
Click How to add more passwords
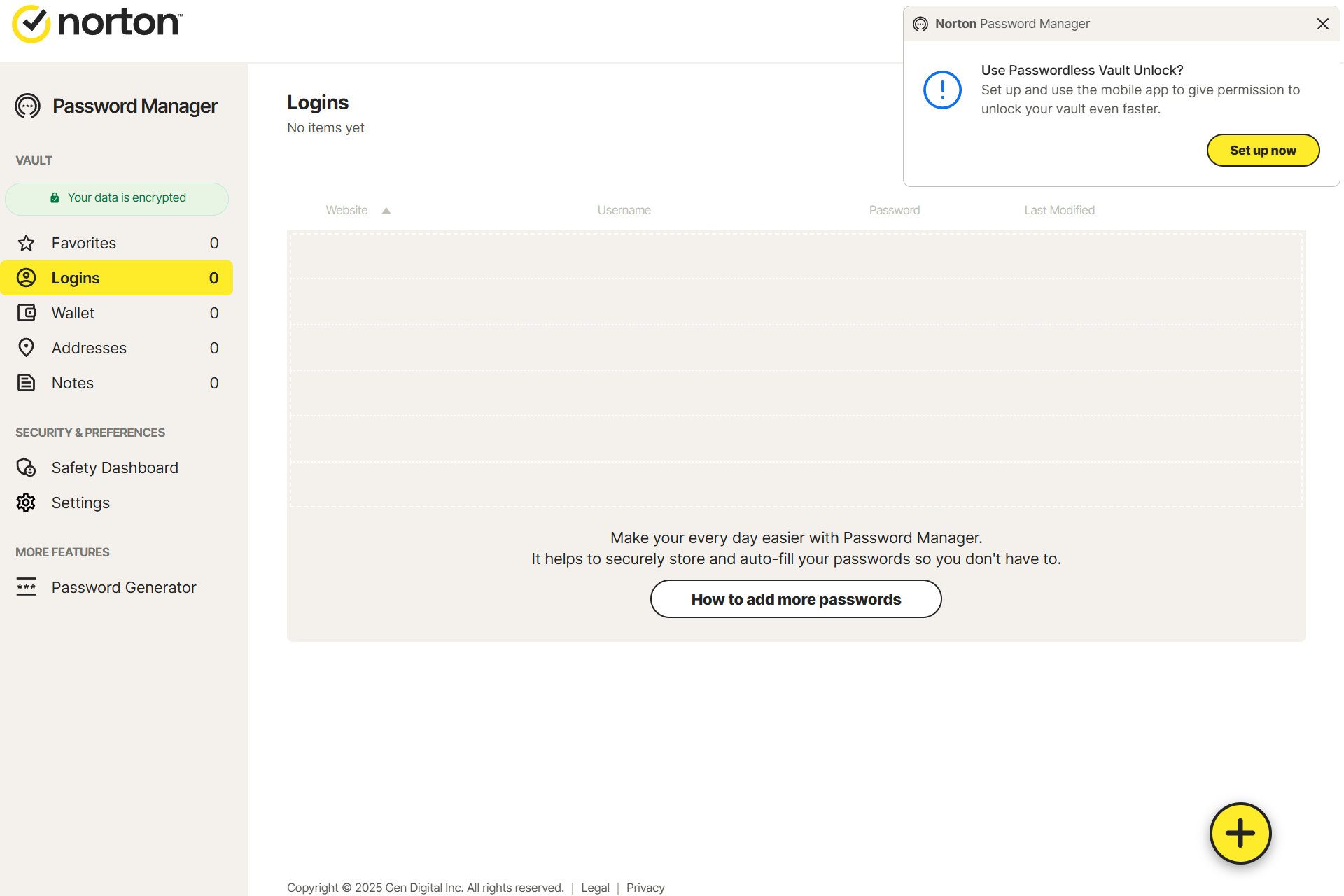click(796, 599)
